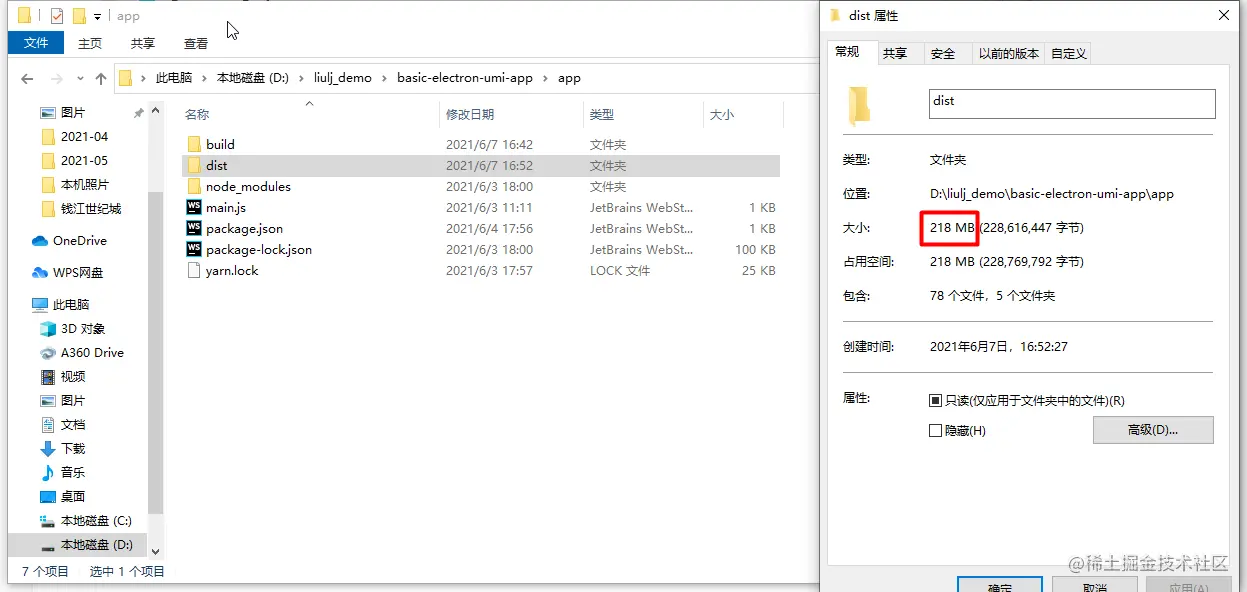Sort by 类型 column header

click(x=602, y=115)
